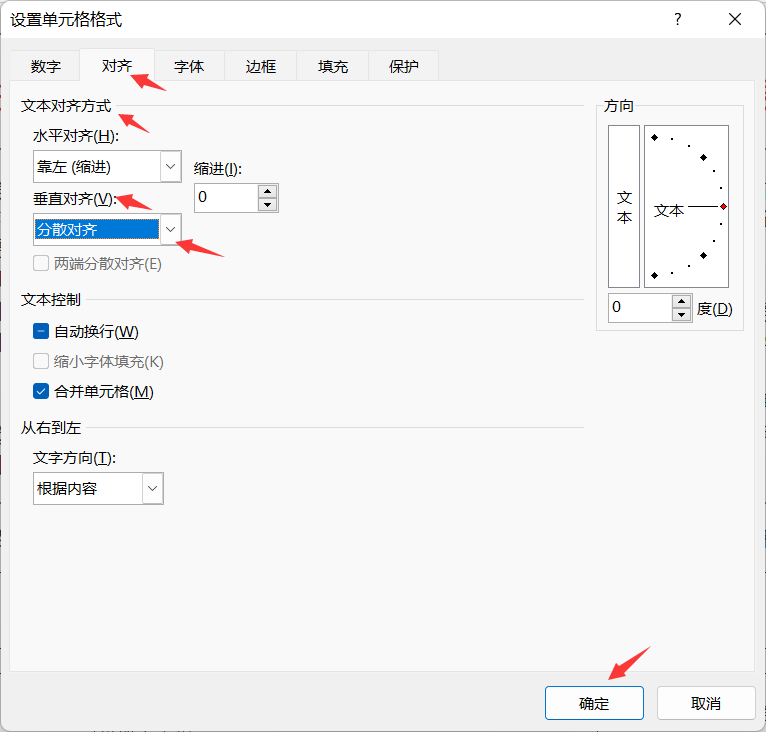Expand the 水平对齐 dropdown arrow
766x732 pixels.
click(170, 167)
